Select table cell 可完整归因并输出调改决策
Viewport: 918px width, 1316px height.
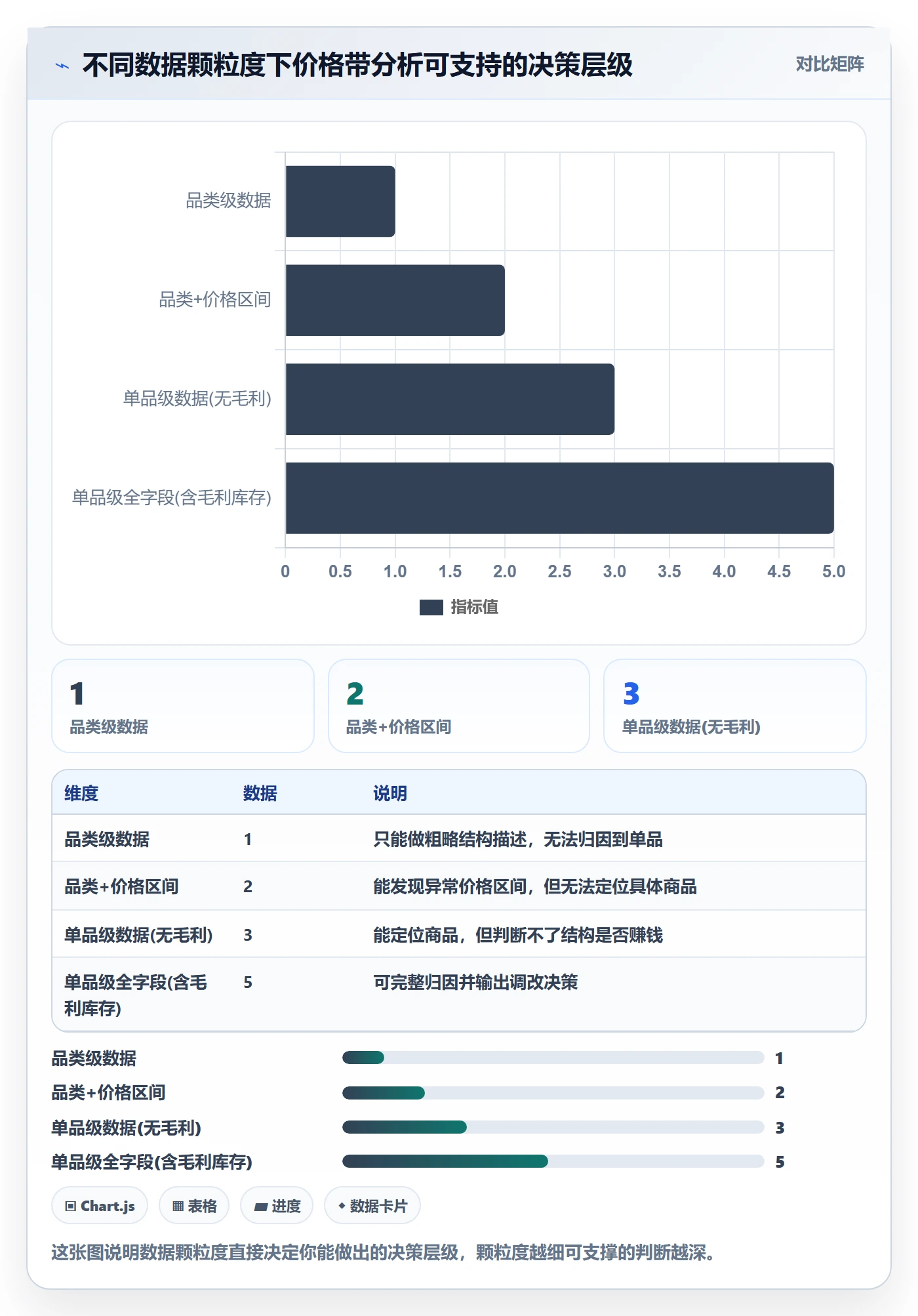tap(475, 982)
